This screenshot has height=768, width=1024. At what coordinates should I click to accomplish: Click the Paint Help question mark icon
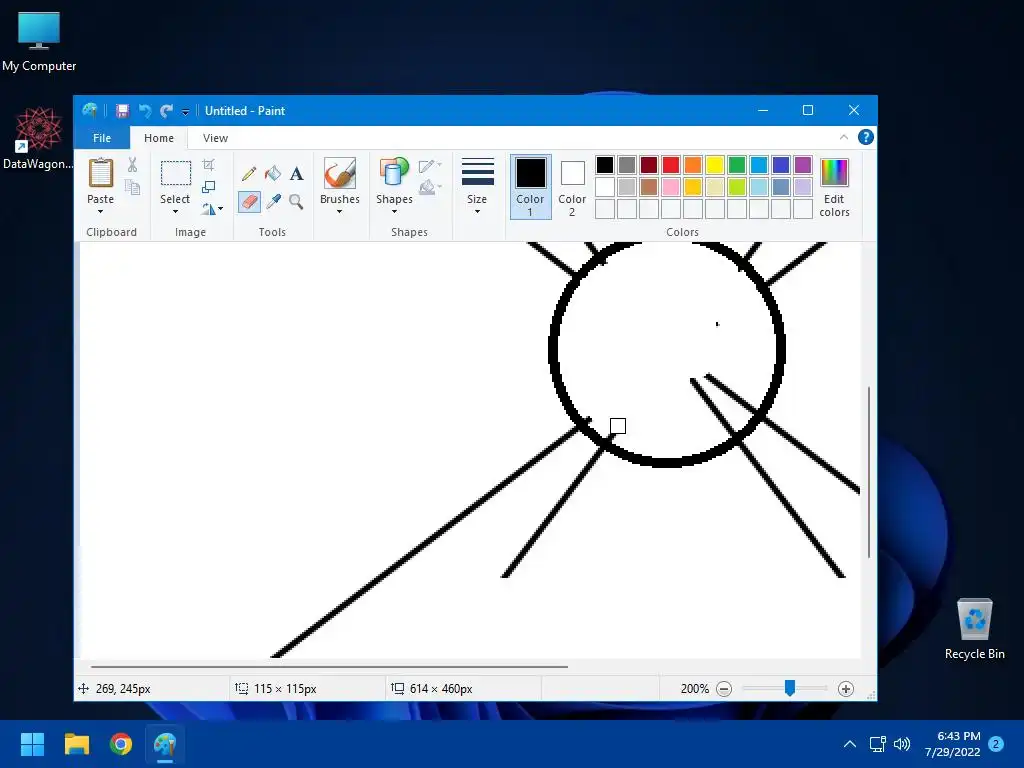865,137
